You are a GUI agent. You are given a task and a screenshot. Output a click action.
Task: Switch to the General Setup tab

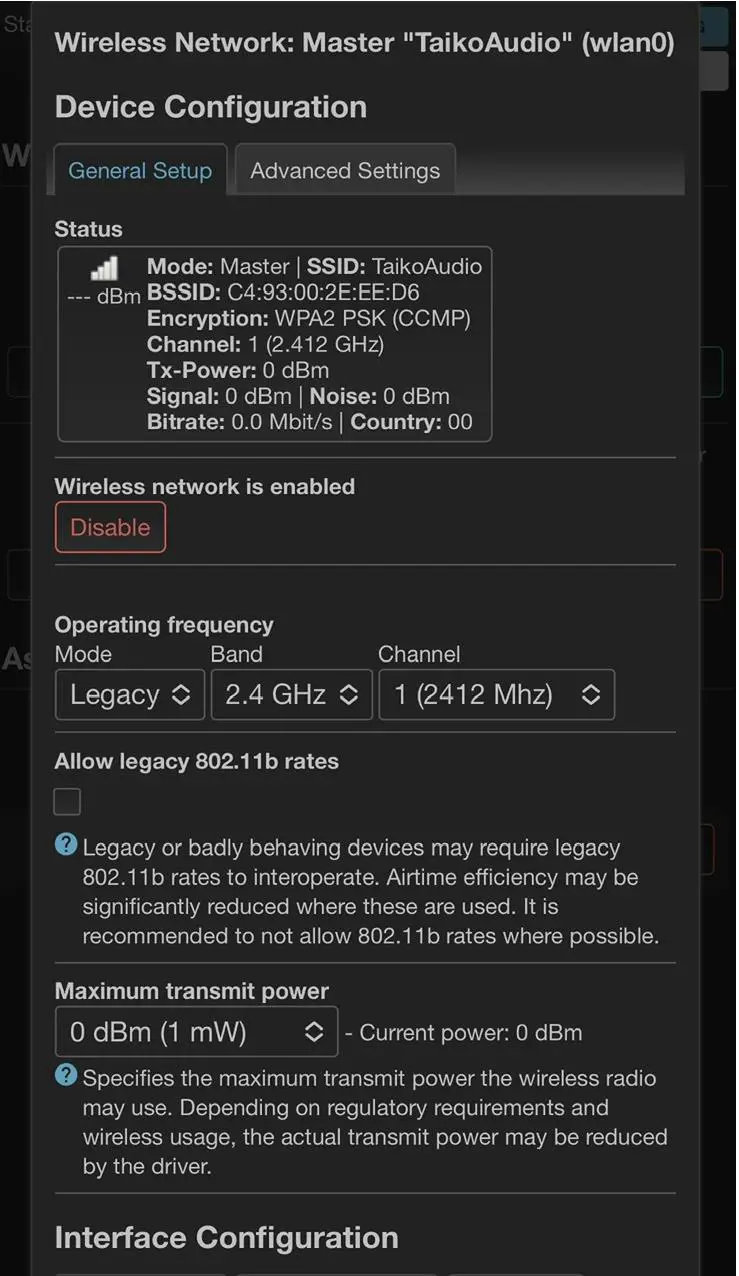(140, 171)
